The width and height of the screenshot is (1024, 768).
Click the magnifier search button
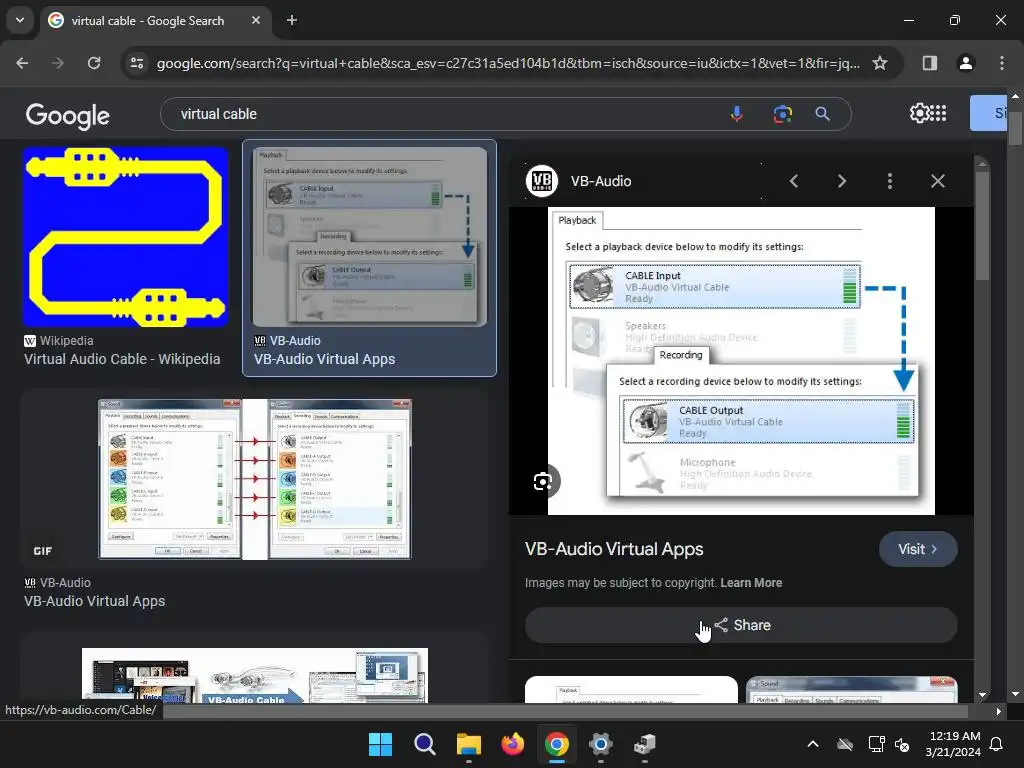click(822, 114)
